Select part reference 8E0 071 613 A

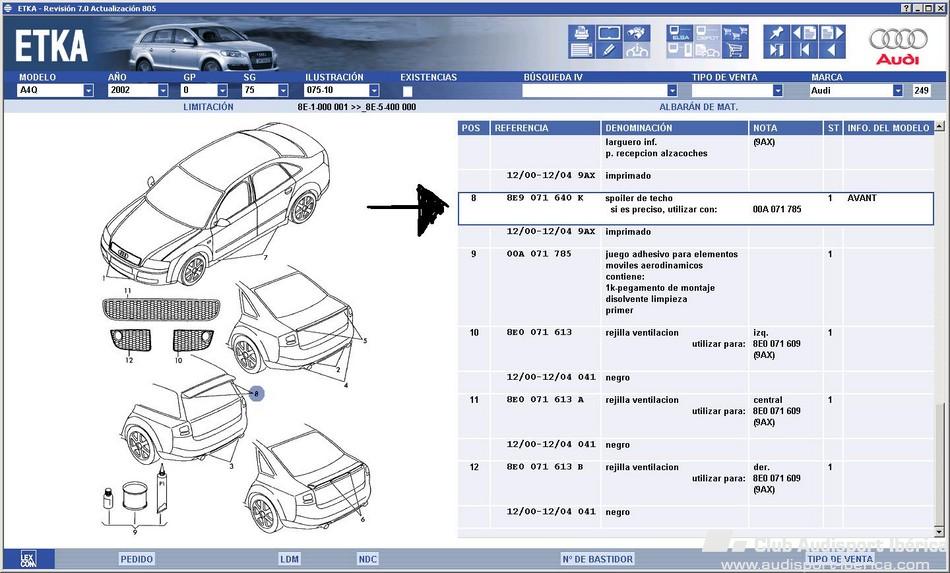[x=545, y=400]
